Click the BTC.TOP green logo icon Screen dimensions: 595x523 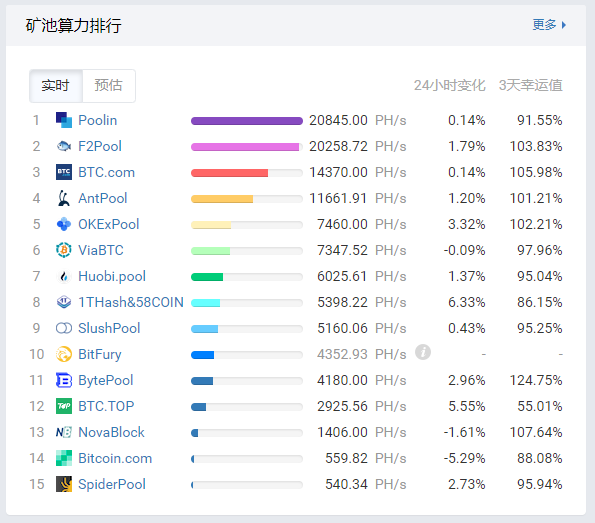tap(64, 406)
